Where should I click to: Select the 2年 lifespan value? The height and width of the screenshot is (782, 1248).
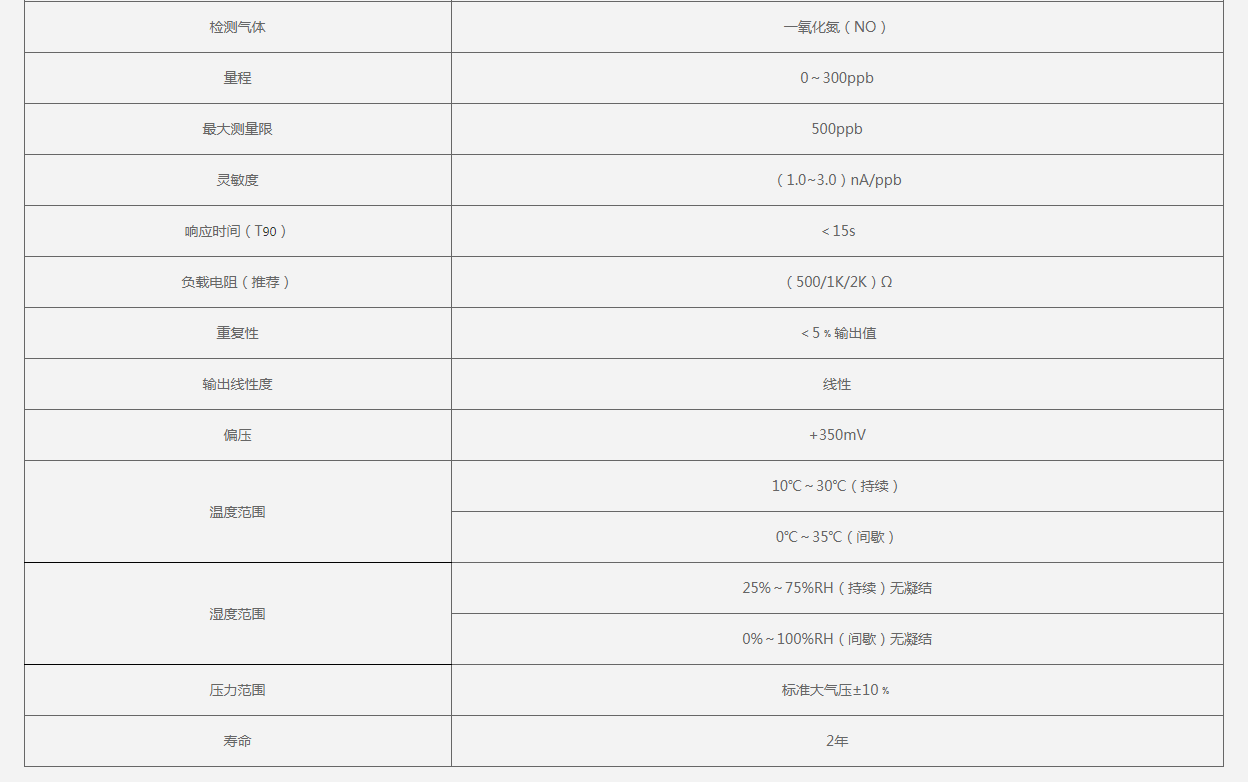836,741
